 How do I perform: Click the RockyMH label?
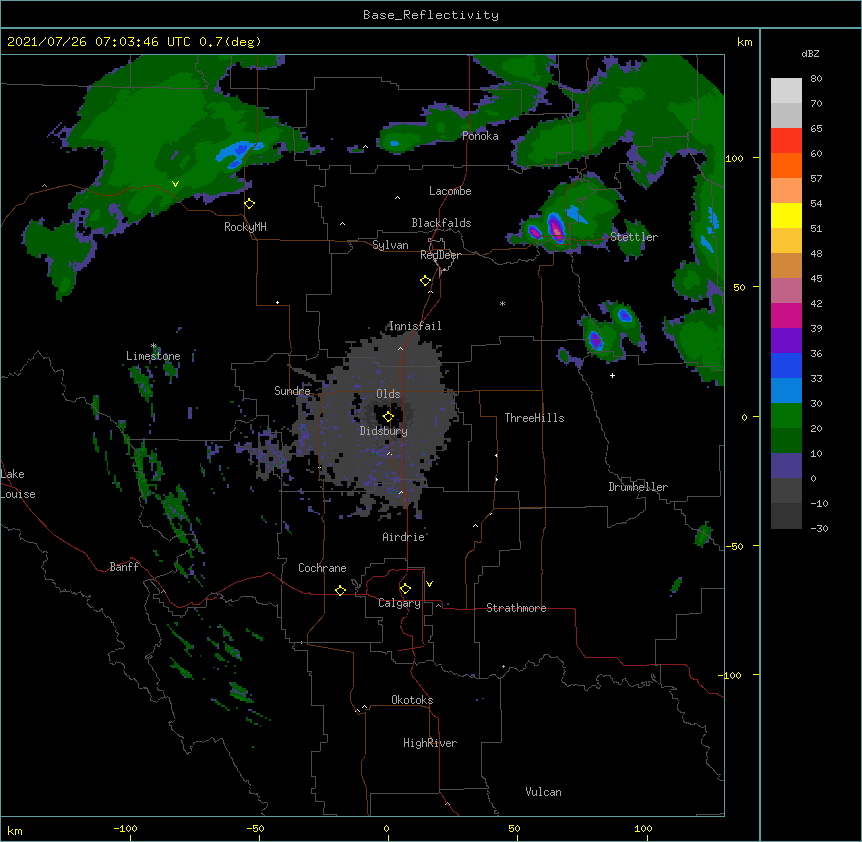coord(245,227)
